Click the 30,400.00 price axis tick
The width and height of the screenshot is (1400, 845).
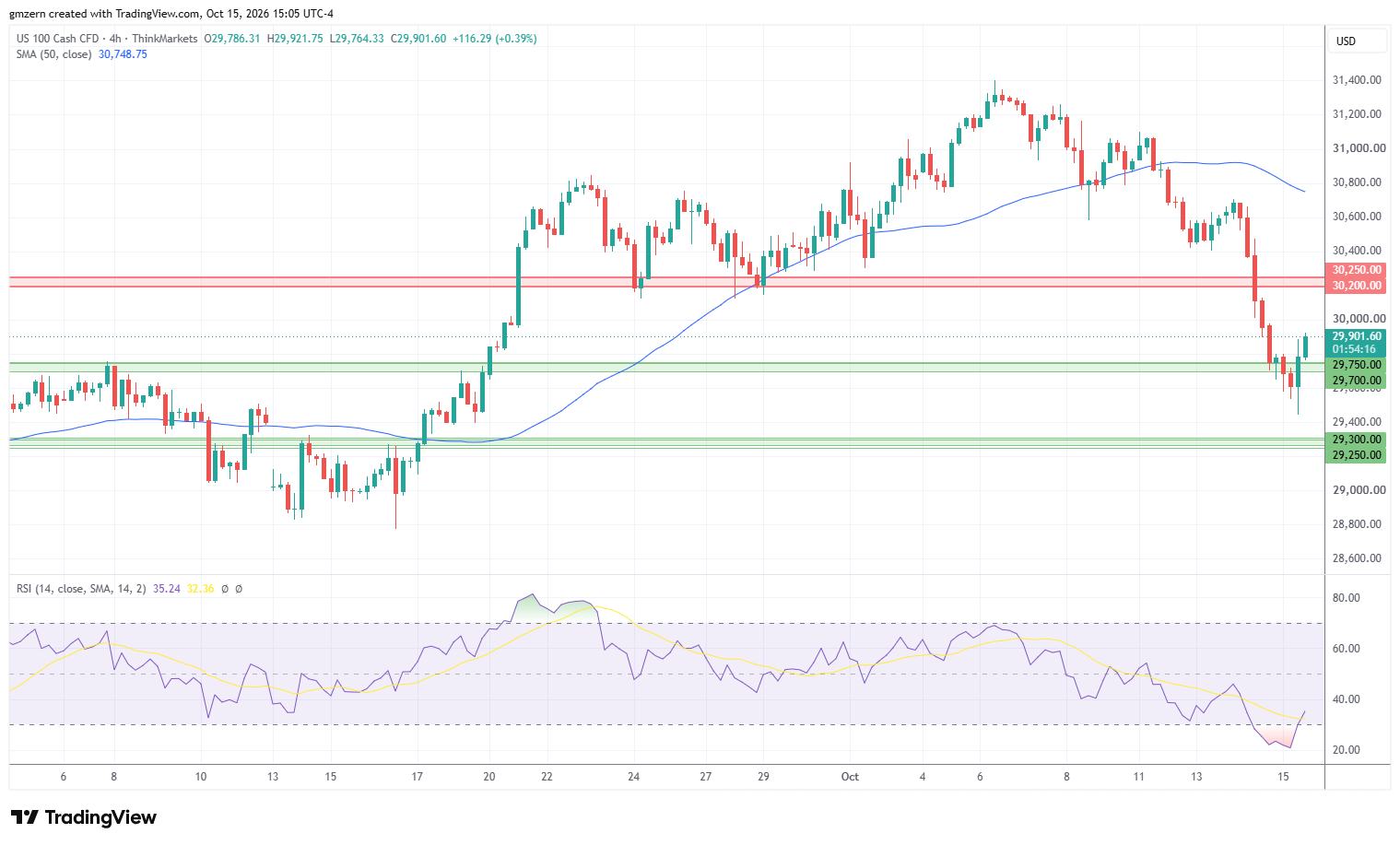click(1357, 251)
